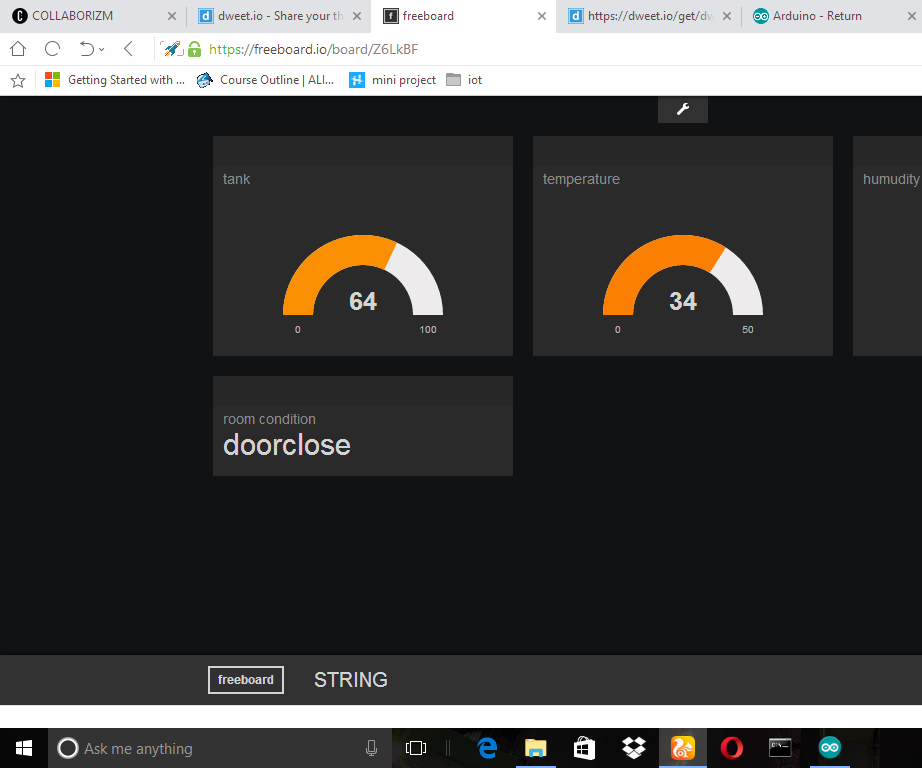This screenshot has width=922, height=768.
Task: Open the iot bookmarks folder
Action: [x=464, y=79]
